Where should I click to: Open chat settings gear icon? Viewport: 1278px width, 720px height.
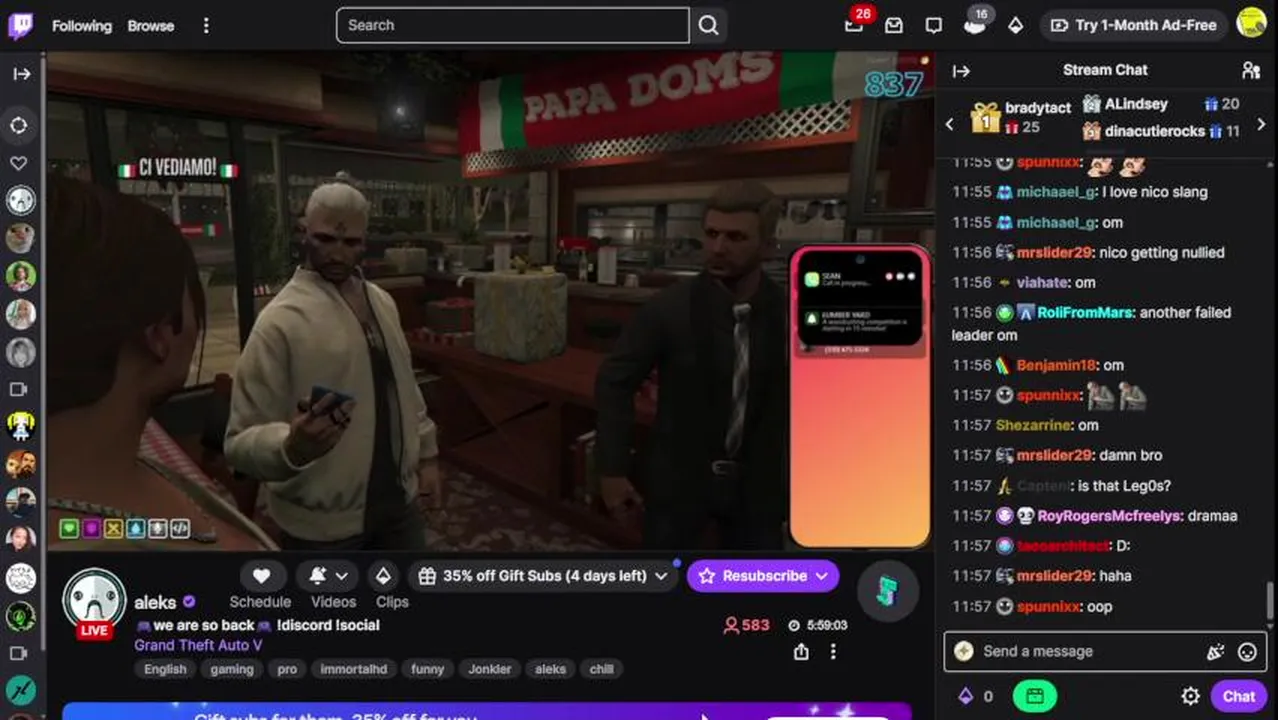click(1190, 696)
